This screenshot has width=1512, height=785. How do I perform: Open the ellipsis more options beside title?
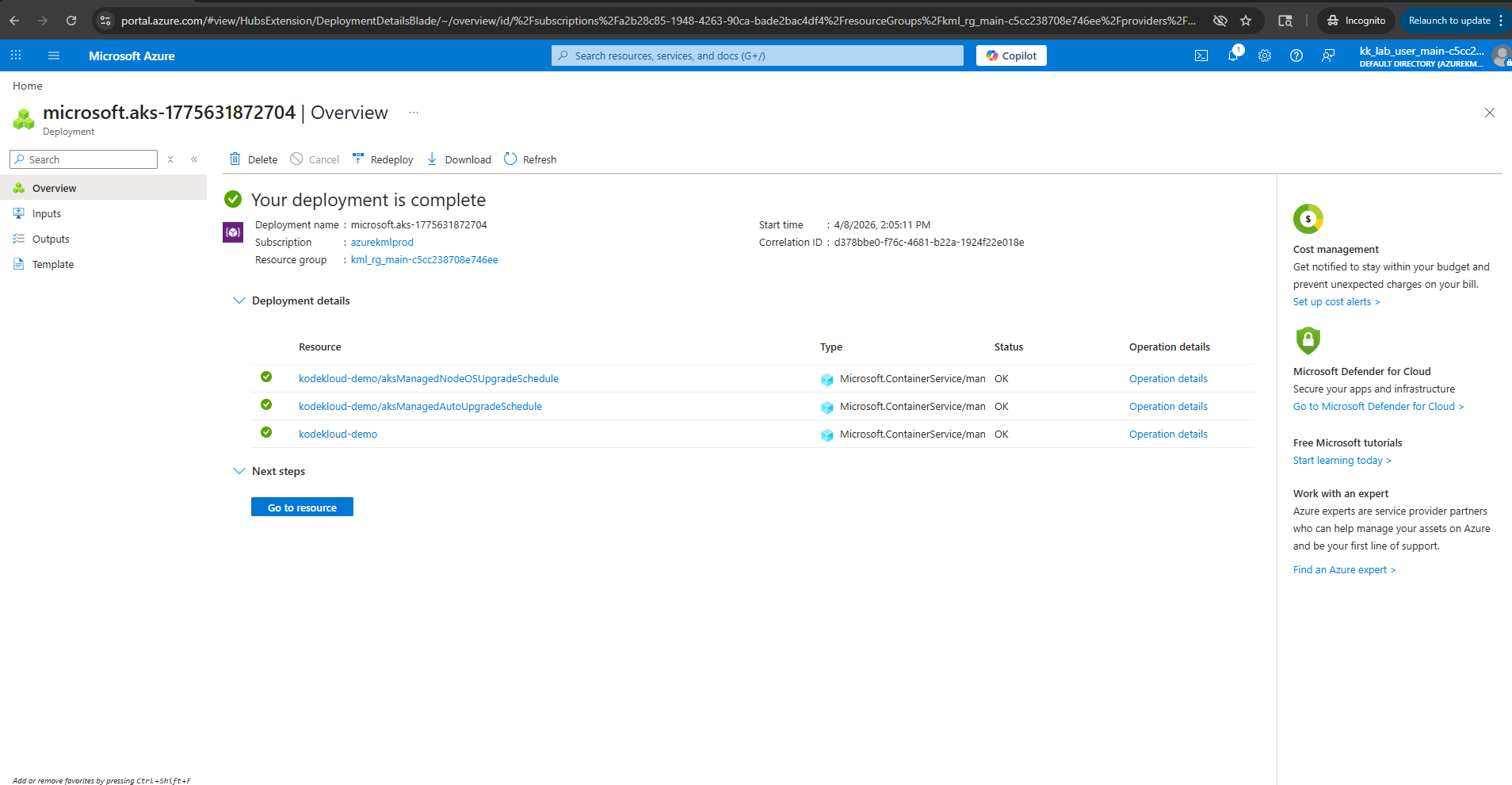point(414,113)
